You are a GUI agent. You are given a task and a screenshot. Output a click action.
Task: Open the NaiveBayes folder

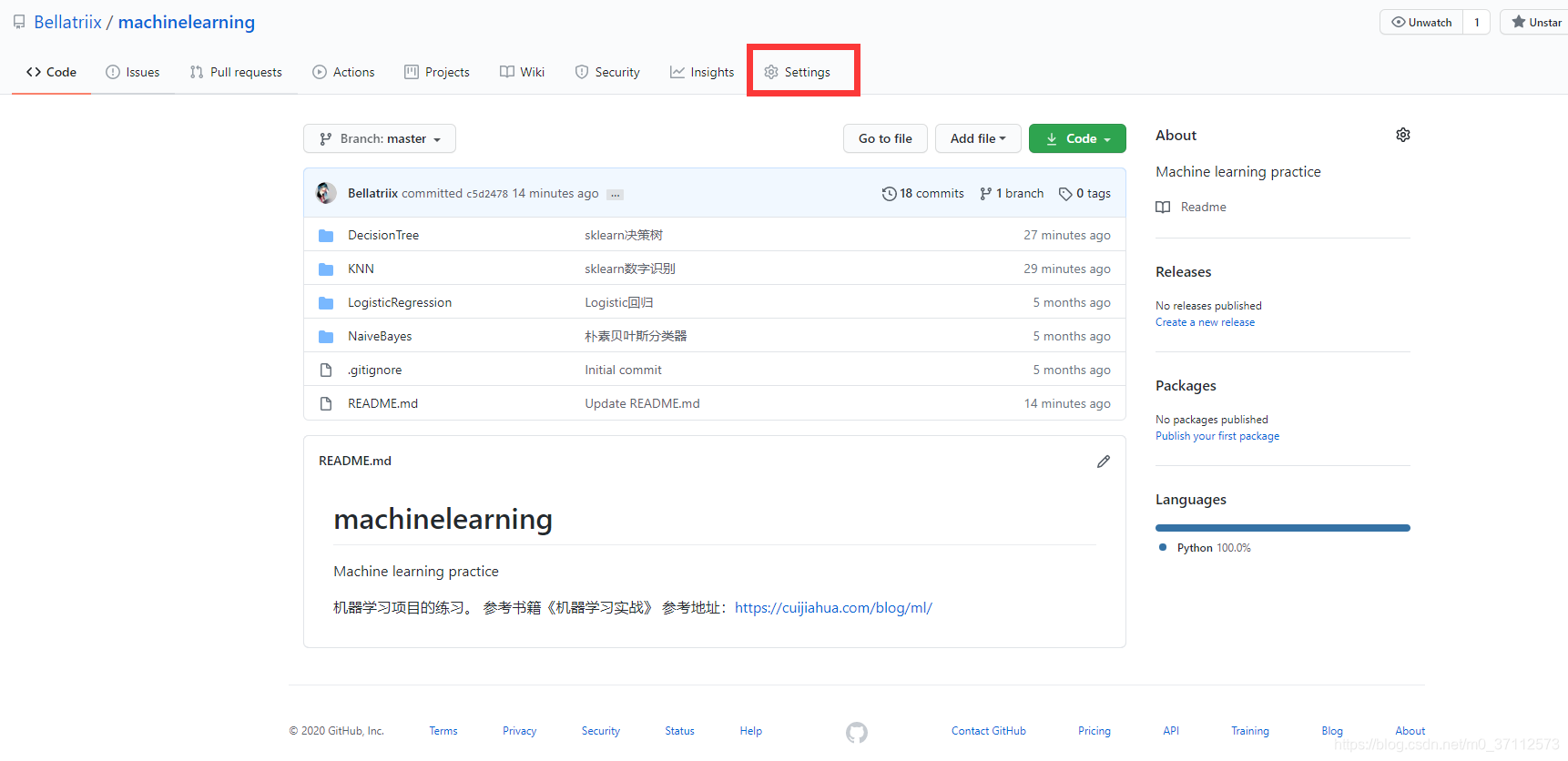tap(380, 336)
